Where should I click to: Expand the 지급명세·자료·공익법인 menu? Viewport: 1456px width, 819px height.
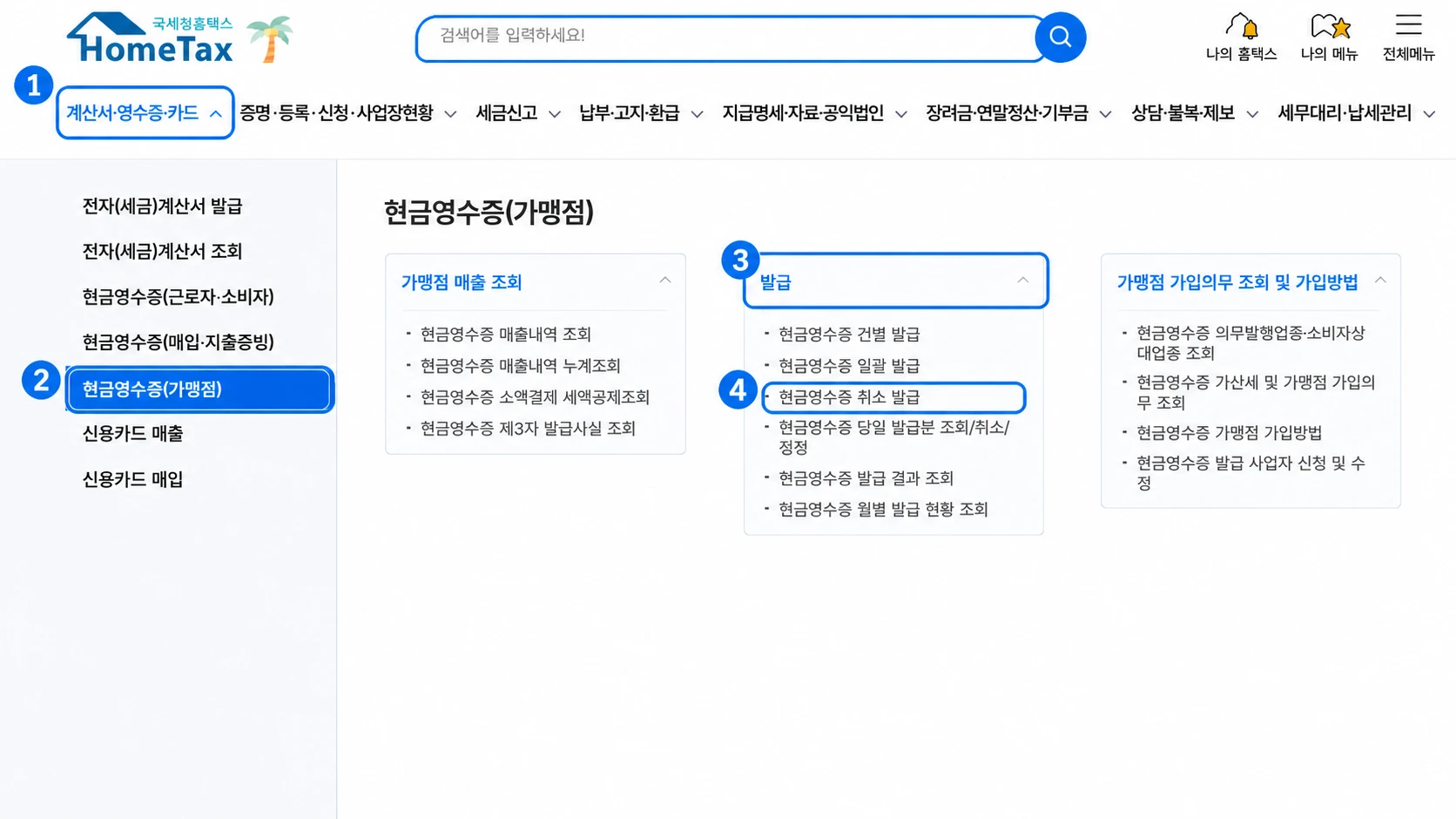coord(814,113)
